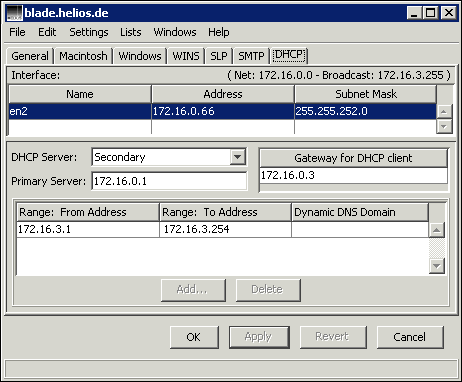This screenshot has height=382, width=462.
Task: Click the 172.16.0.66 address cell
Action: click(223, 111)
